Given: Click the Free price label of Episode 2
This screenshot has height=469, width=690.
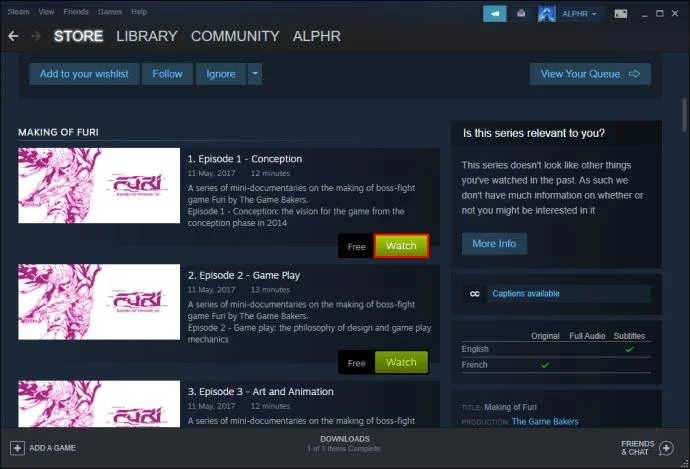Looking at the screenshot, I should pos(356,363).
